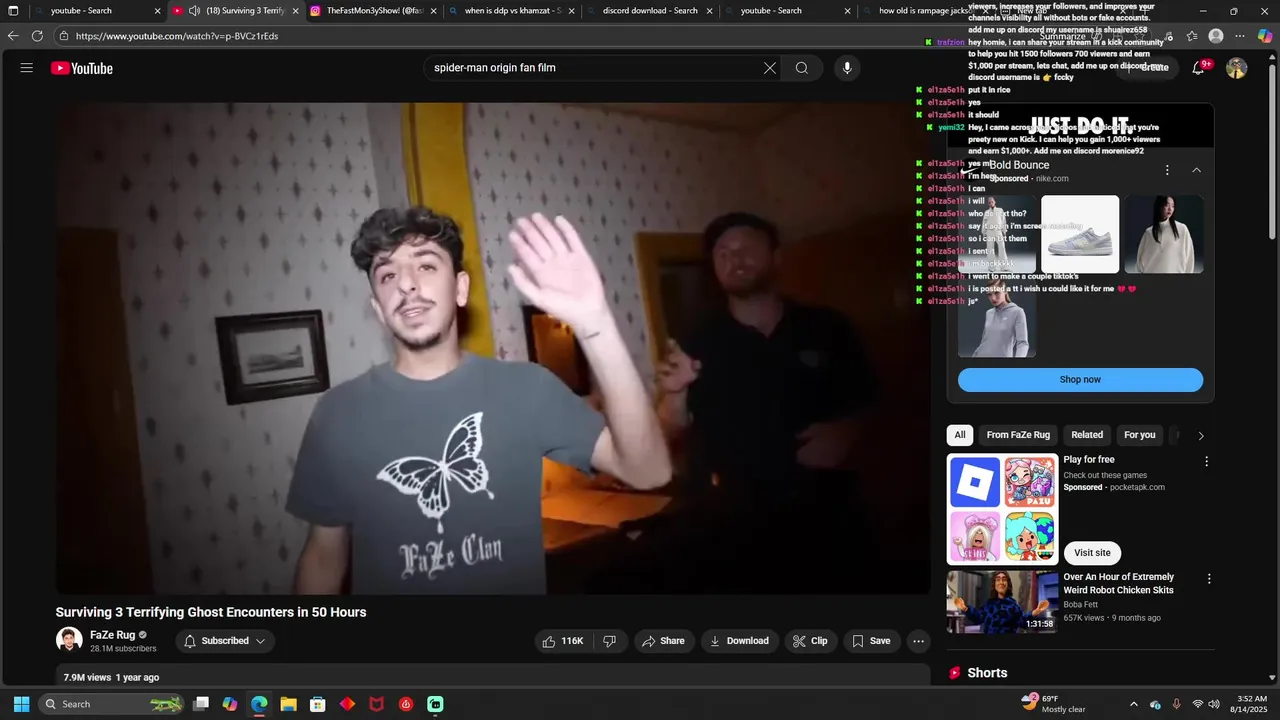
Task: Open options for Bold Bounce ad
Action: pyautogui.click(x=1167, y=170)
